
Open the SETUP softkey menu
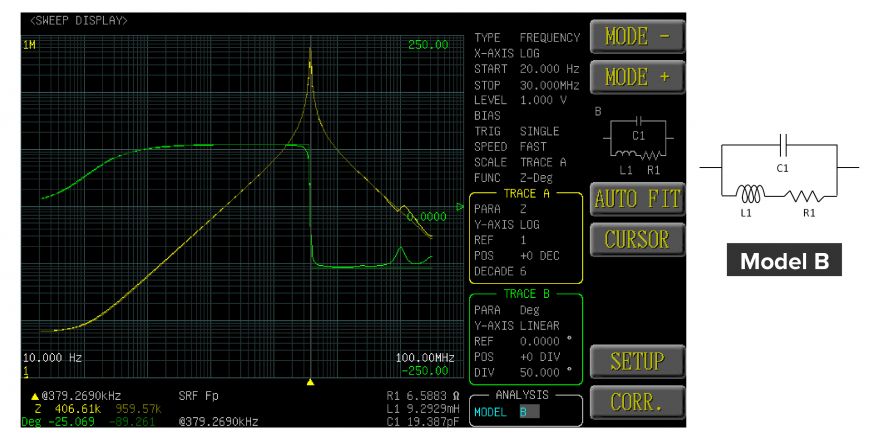[637, 361]
